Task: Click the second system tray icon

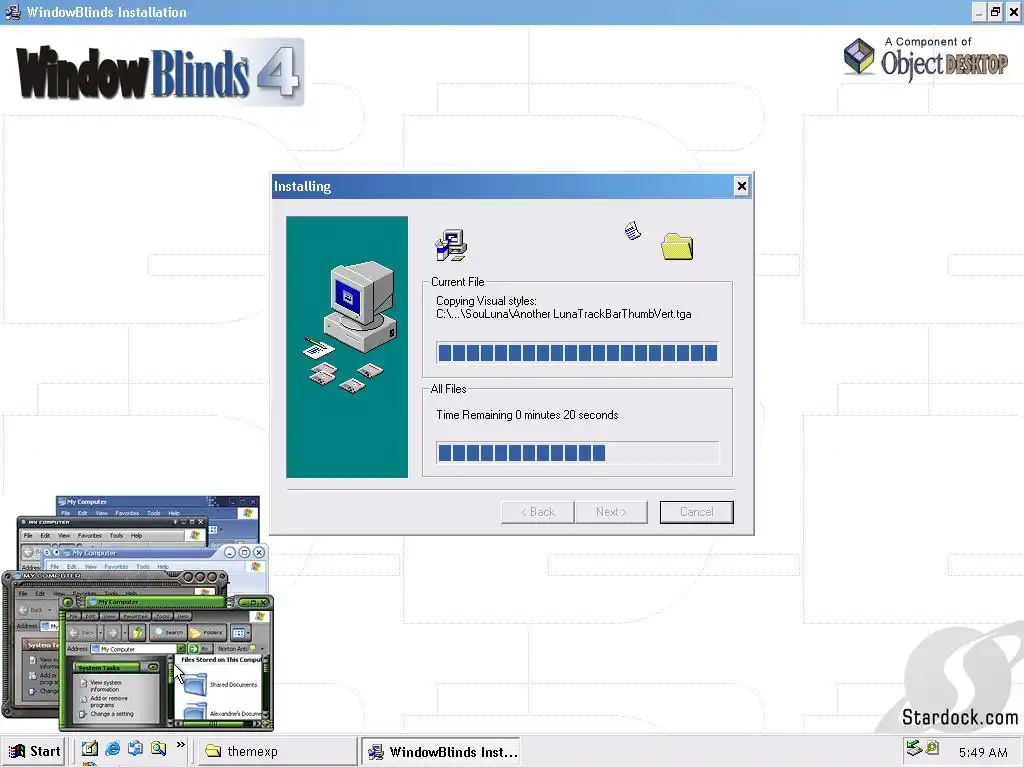Action: click(x=932, y=747)
